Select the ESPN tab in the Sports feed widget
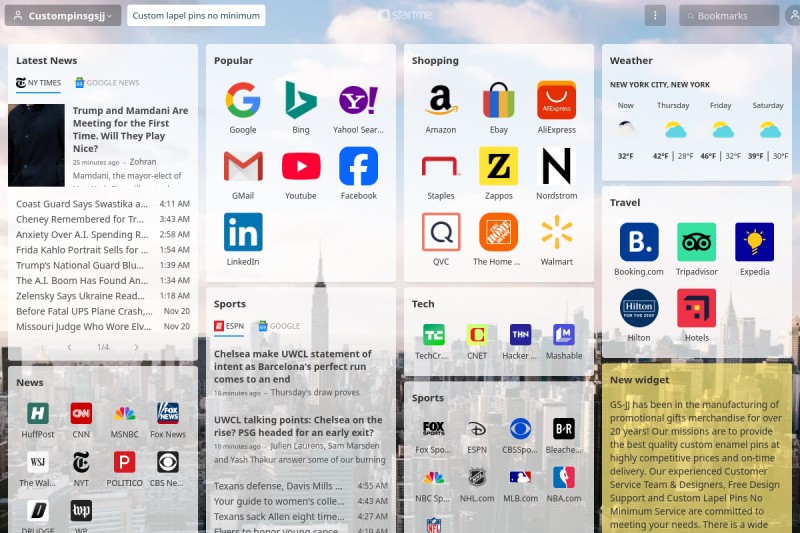This screenshot has width=800, height=533. point(229,326)
